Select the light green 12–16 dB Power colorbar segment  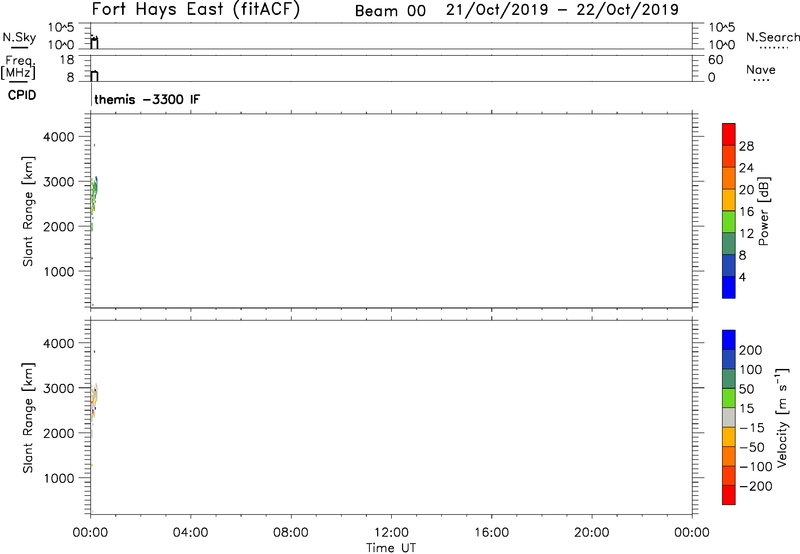pos(729,222)
